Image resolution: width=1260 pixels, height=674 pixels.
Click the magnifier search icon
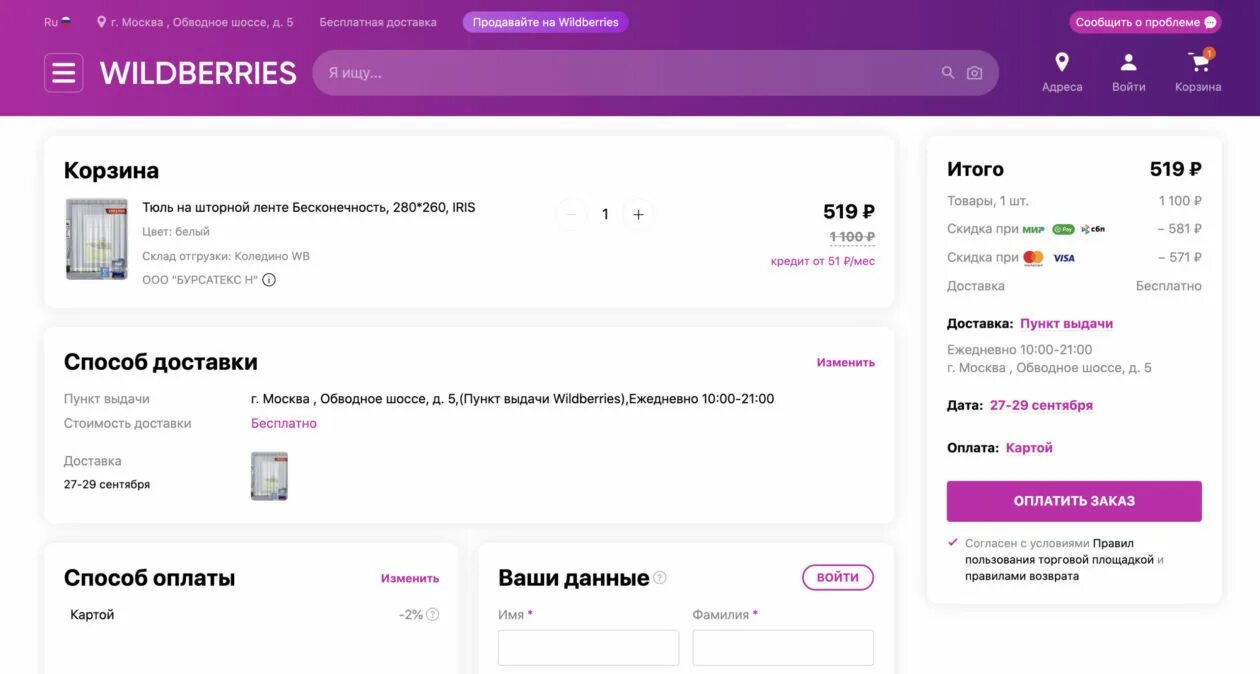(x=948, y=73)
